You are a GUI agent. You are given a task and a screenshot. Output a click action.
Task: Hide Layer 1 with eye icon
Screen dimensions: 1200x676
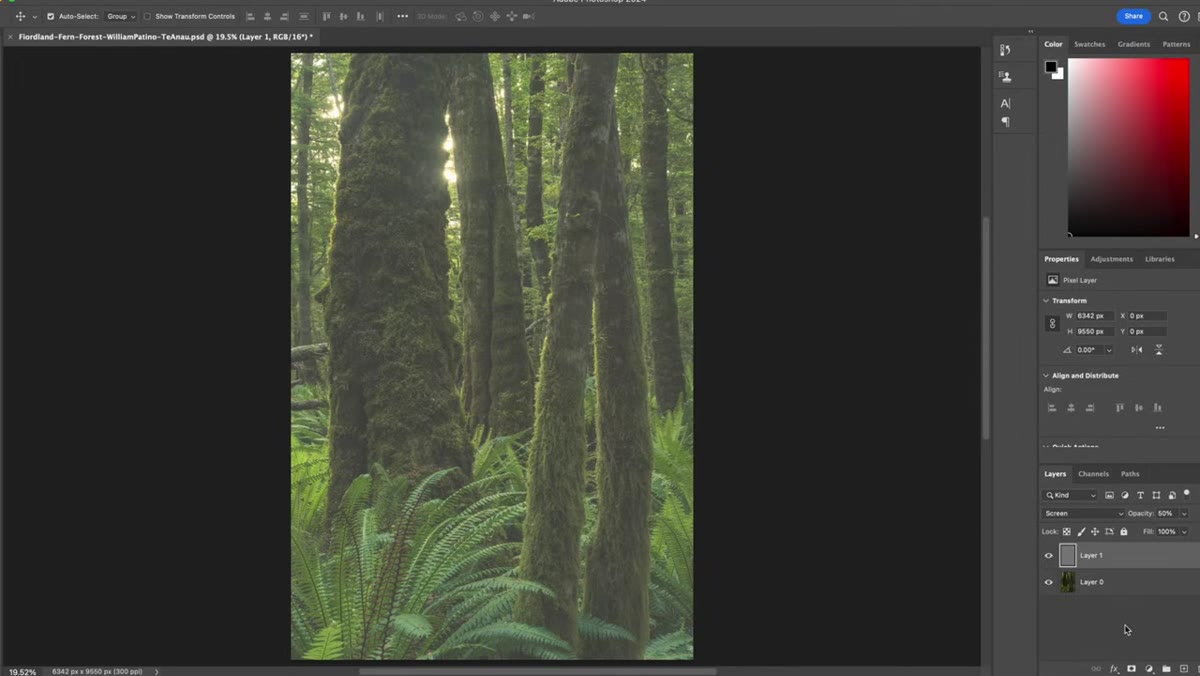1049,555
